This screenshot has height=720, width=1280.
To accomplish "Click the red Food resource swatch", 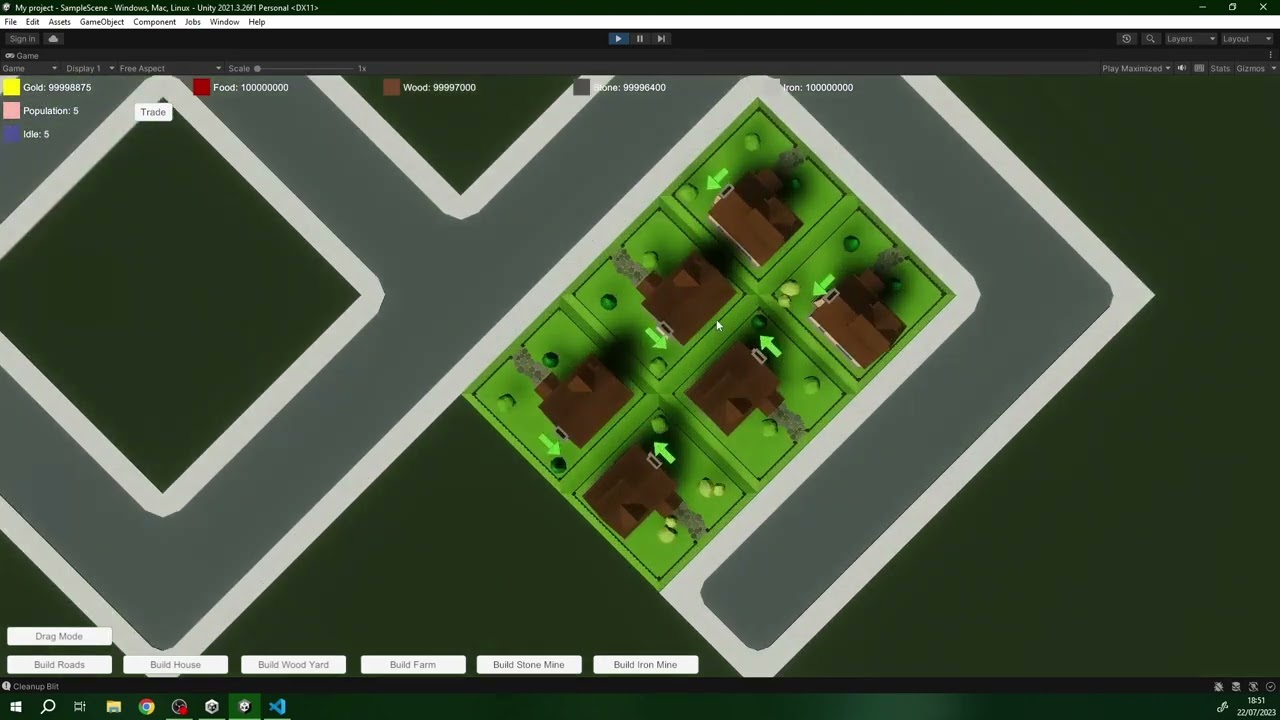I will (x=201, y=87).
